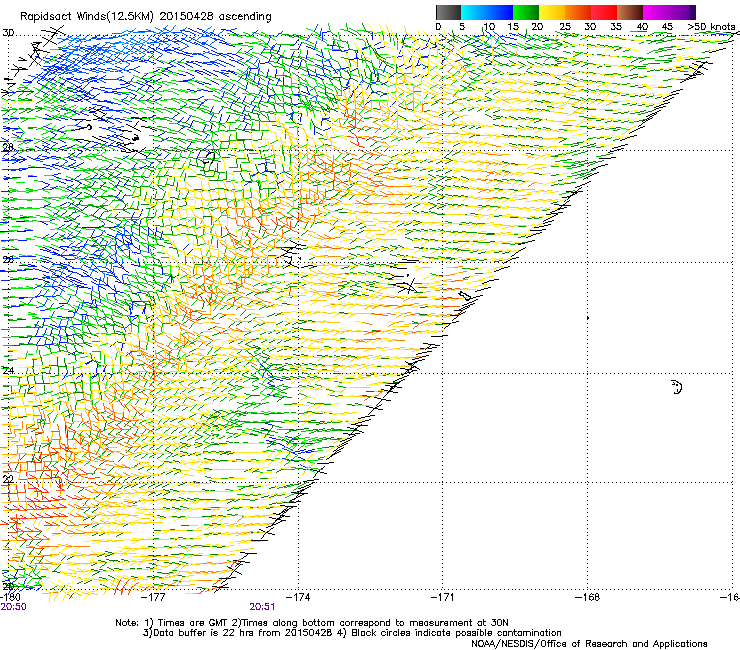Click the purple '20:50' time stamp
740x650 pixels.
coord(13,607)
